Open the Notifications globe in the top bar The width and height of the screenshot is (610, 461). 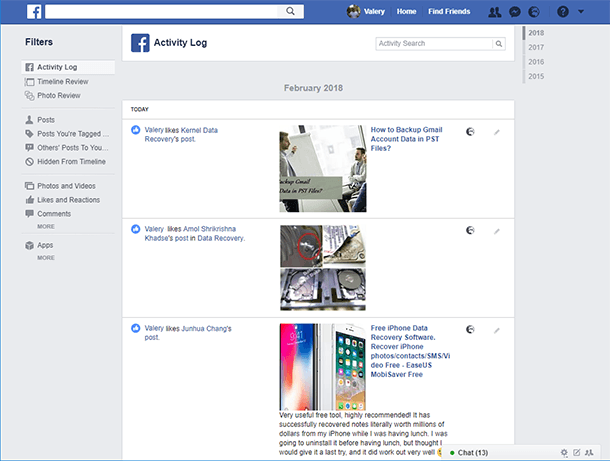click(534, 12)
